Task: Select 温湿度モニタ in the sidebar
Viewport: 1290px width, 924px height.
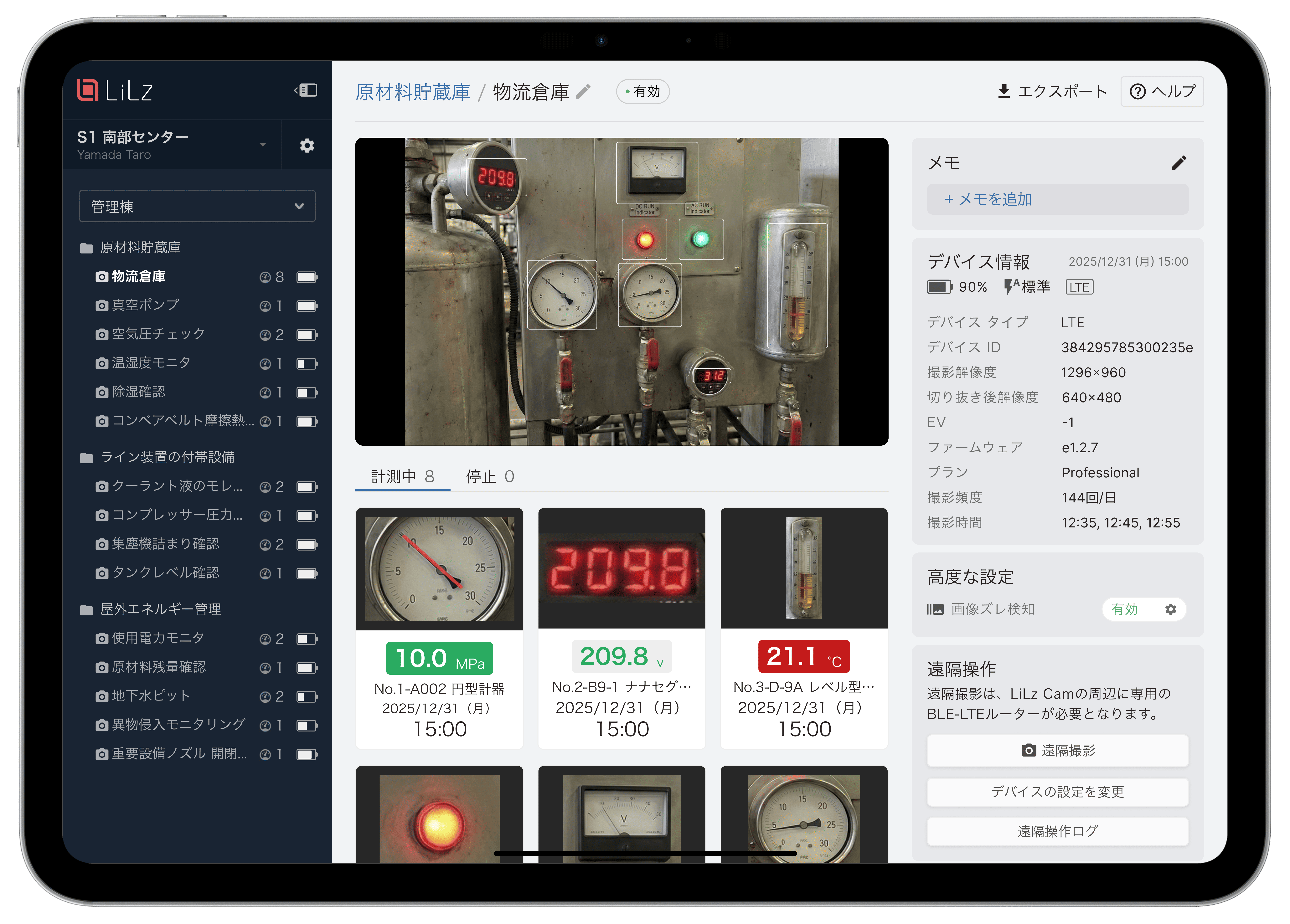Action: [151, 363]
